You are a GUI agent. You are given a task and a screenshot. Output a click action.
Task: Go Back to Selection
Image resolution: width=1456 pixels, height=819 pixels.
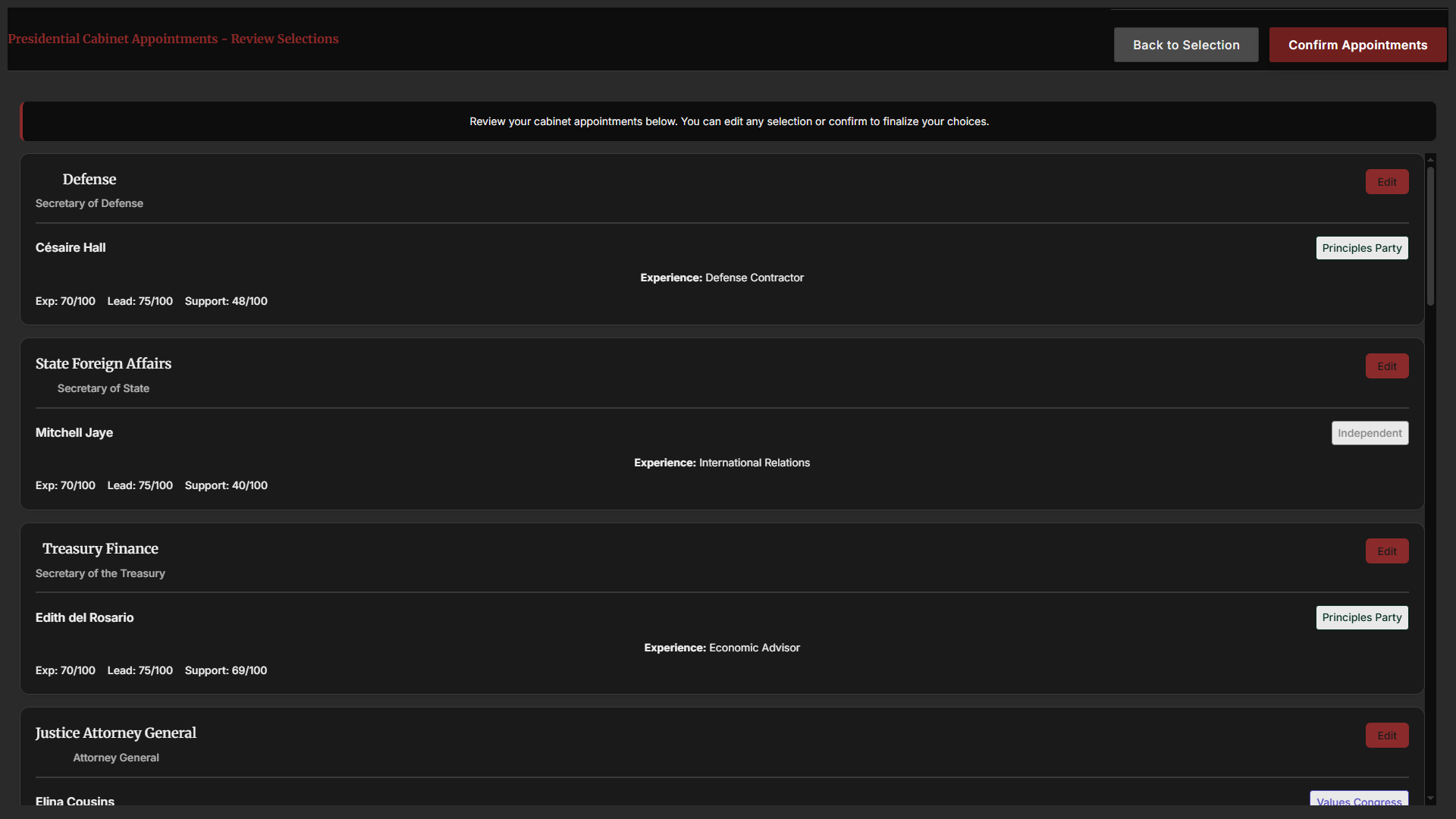coord(1185,45)
